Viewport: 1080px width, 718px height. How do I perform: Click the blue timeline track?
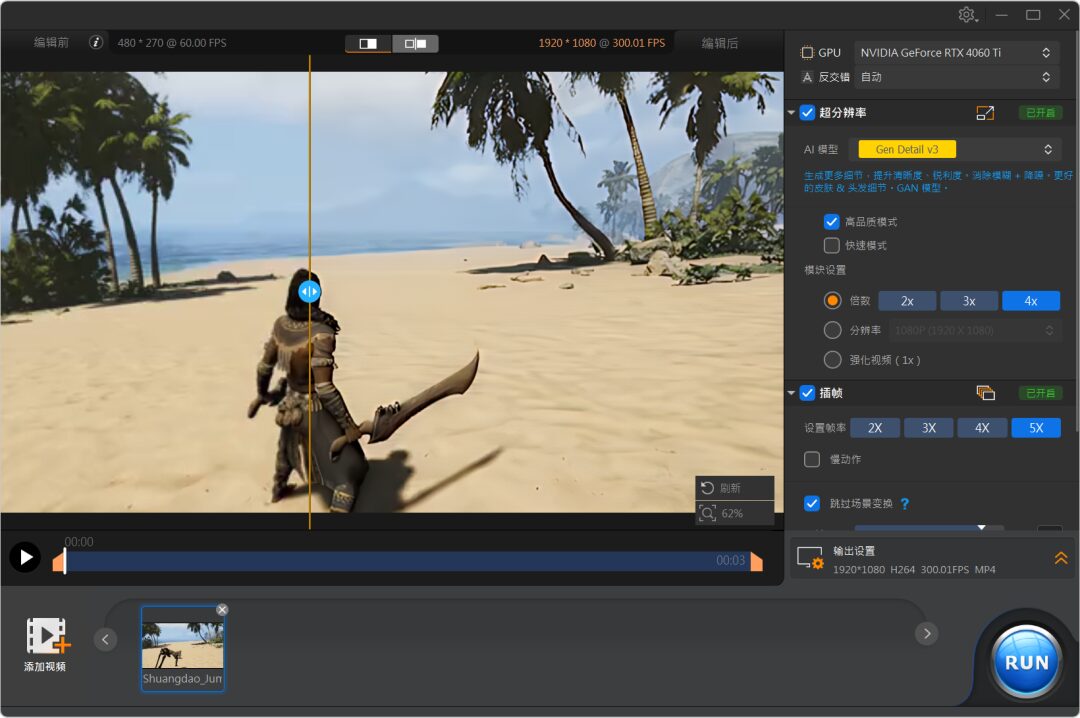pos(406,562)
